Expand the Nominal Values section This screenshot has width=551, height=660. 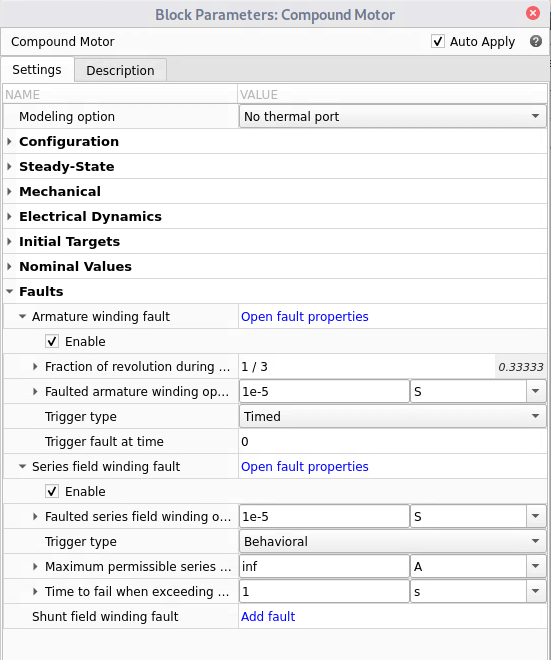9,266
